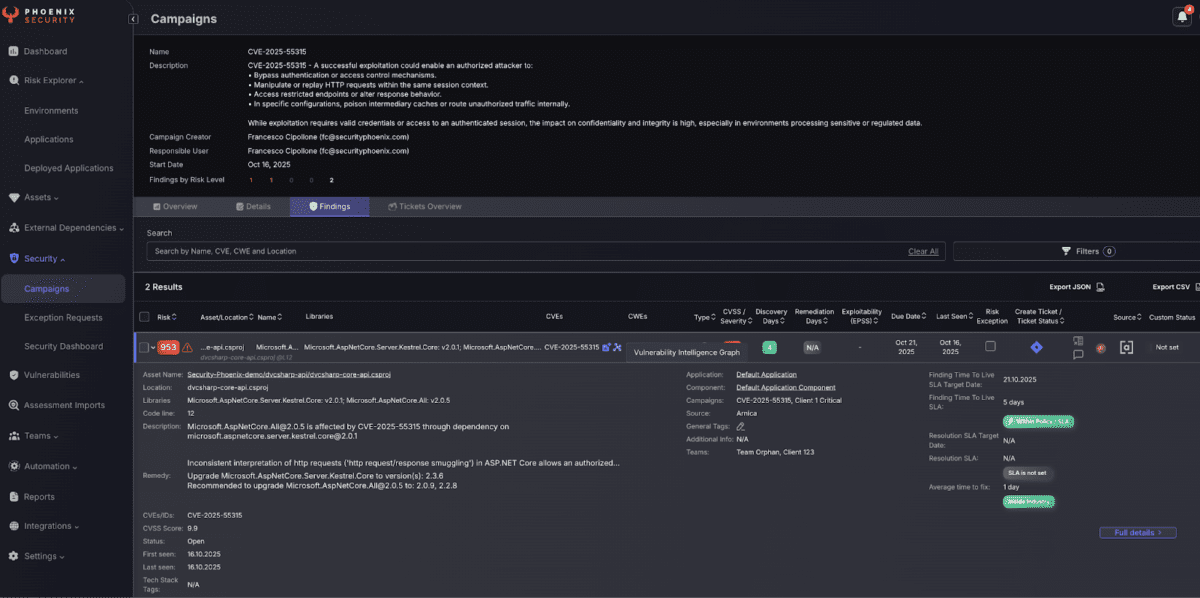The image size is (1200, 598).
Task: Open the comment bubble icon in finding row
Action: (x=1078, y=354)
